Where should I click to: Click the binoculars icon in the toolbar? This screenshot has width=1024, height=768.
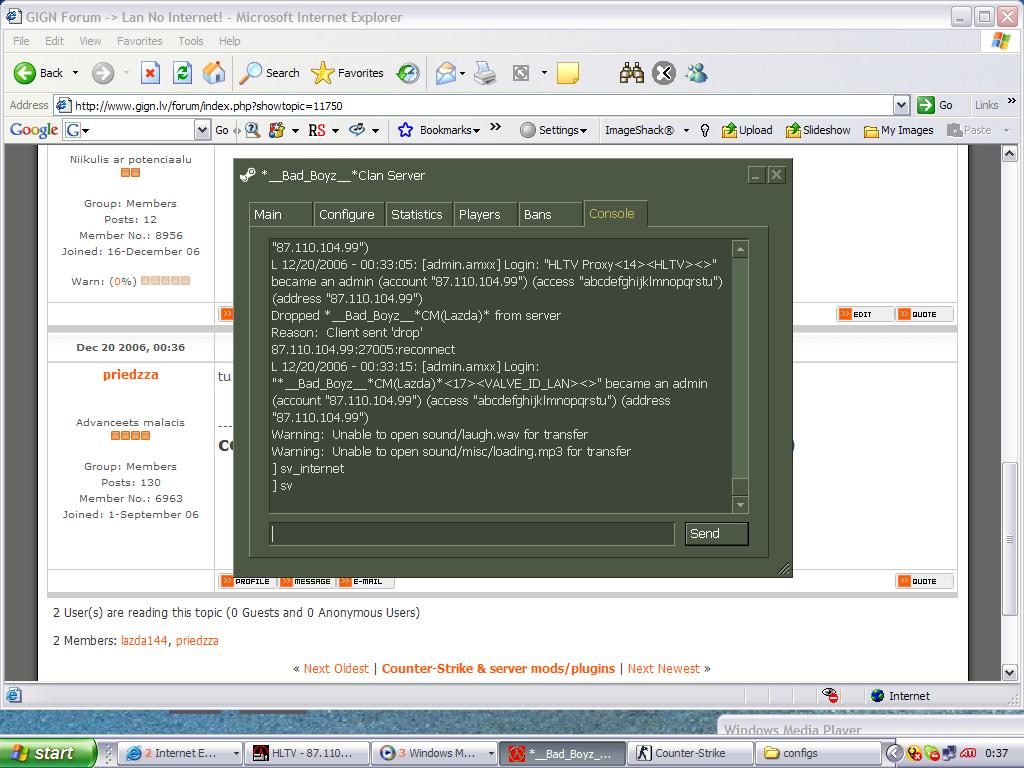(632, 73)
